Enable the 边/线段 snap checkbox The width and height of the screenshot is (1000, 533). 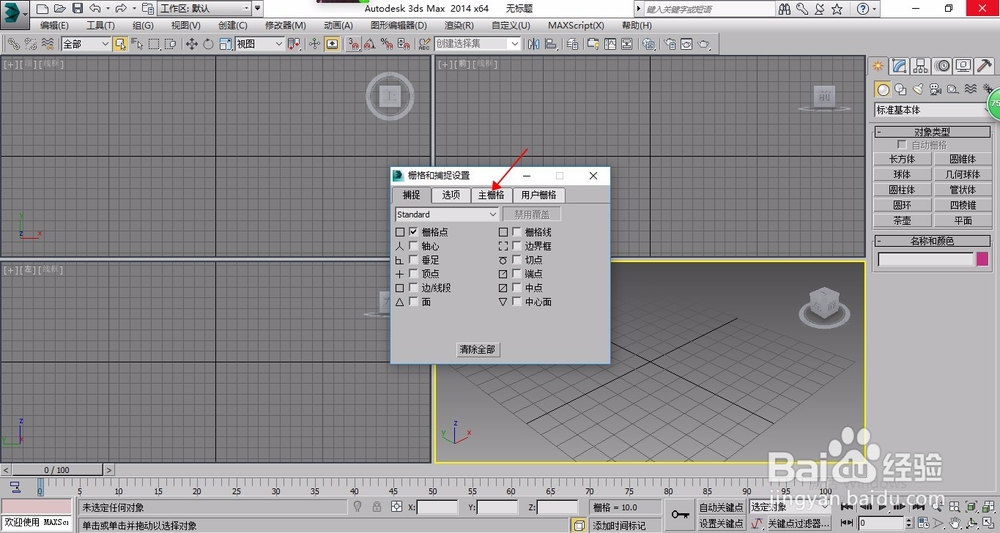413,288
